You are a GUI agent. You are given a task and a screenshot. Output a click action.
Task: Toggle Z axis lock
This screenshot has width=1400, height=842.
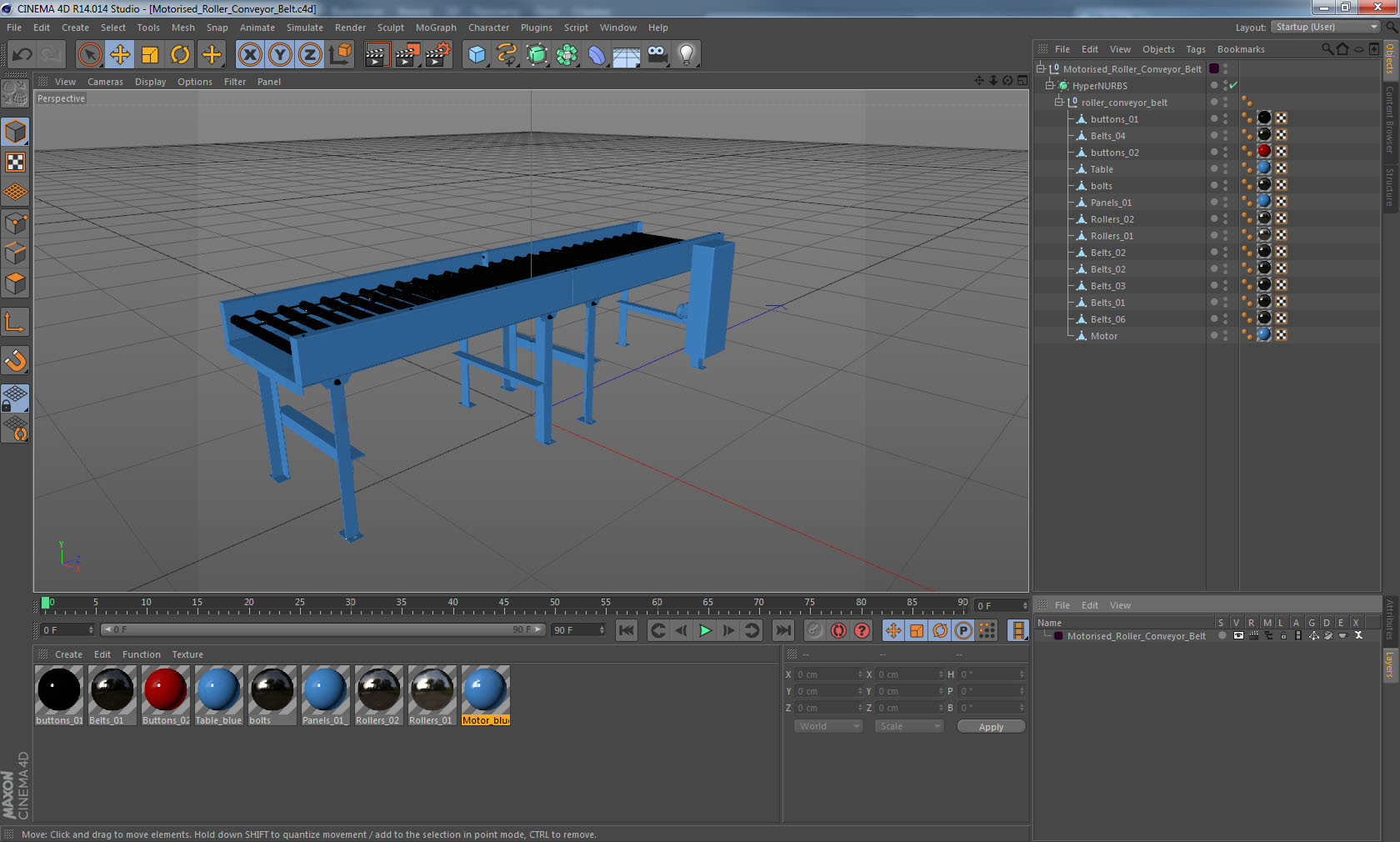click(x=310, y=55)
